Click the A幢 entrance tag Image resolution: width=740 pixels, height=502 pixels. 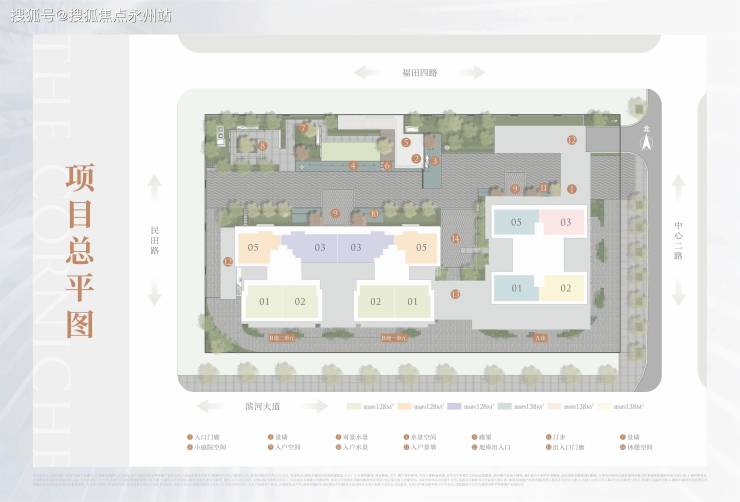pyautogui.click(x=540, y=338)
